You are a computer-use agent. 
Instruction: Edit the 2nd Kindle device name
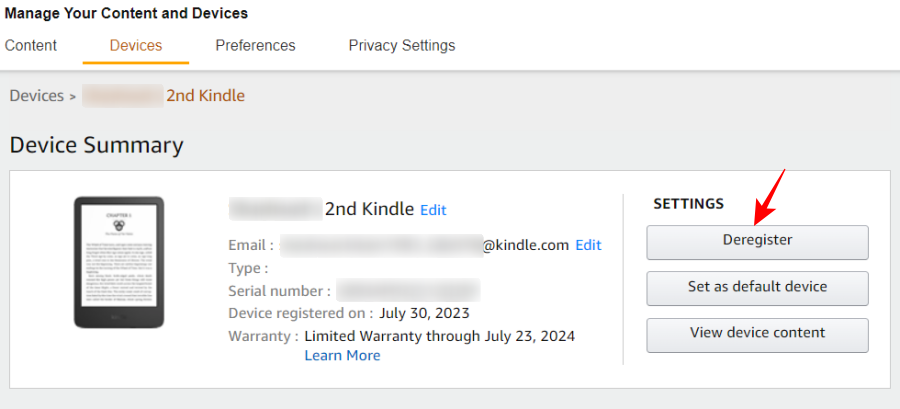pos(433,210)
